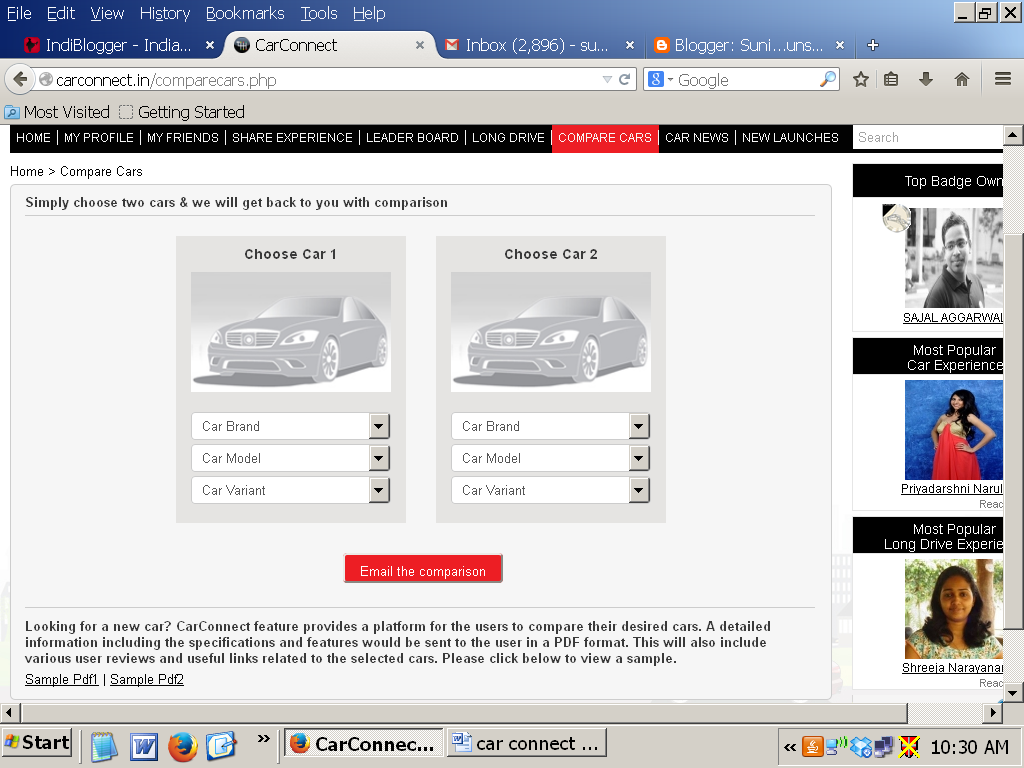The image size is (1024, 768).
Task: Click the Email the comparison button
Action: (x=423, y=569)
